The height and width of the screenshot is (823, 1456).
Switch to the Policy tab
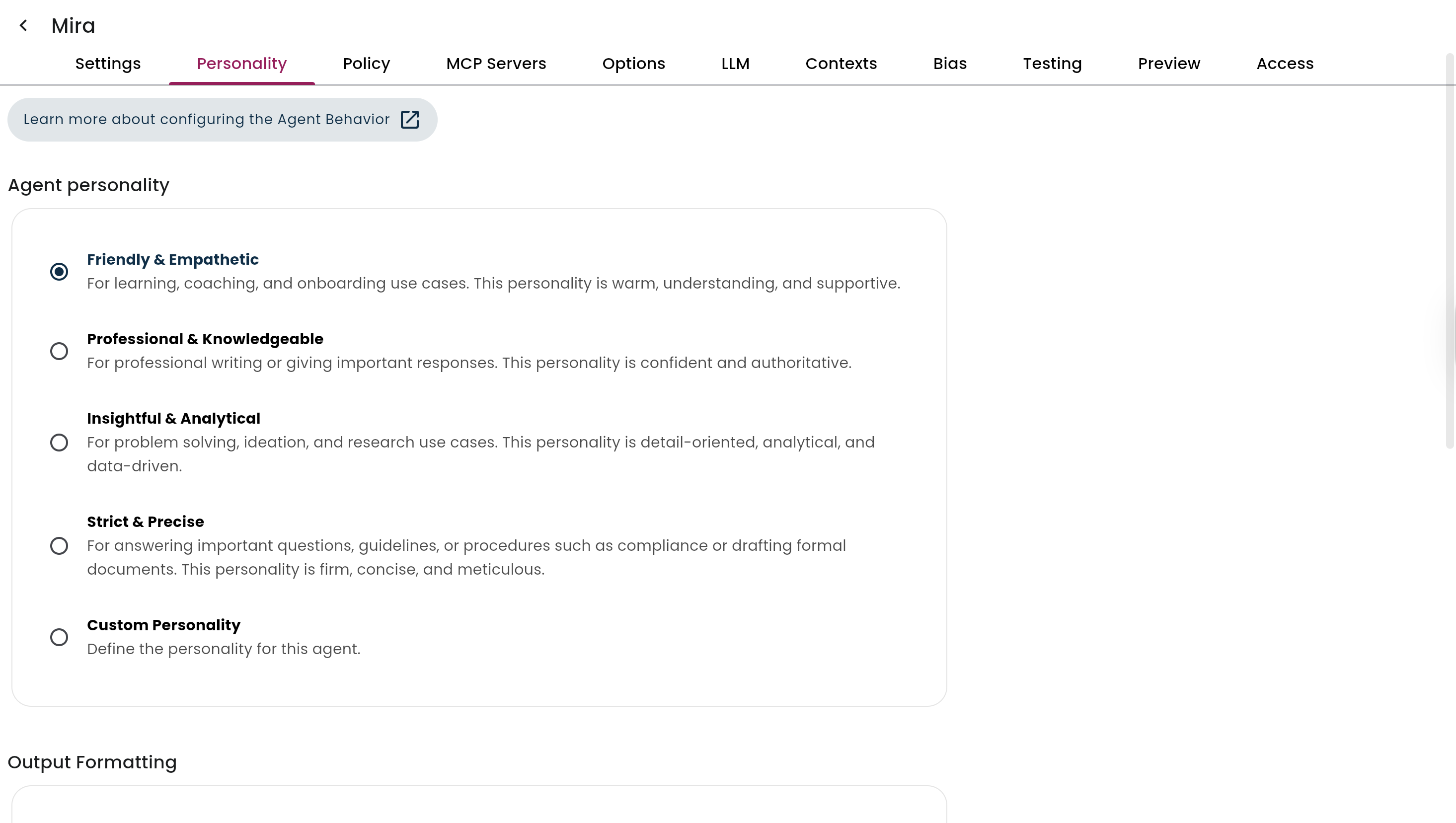click(x=366, y=64)
